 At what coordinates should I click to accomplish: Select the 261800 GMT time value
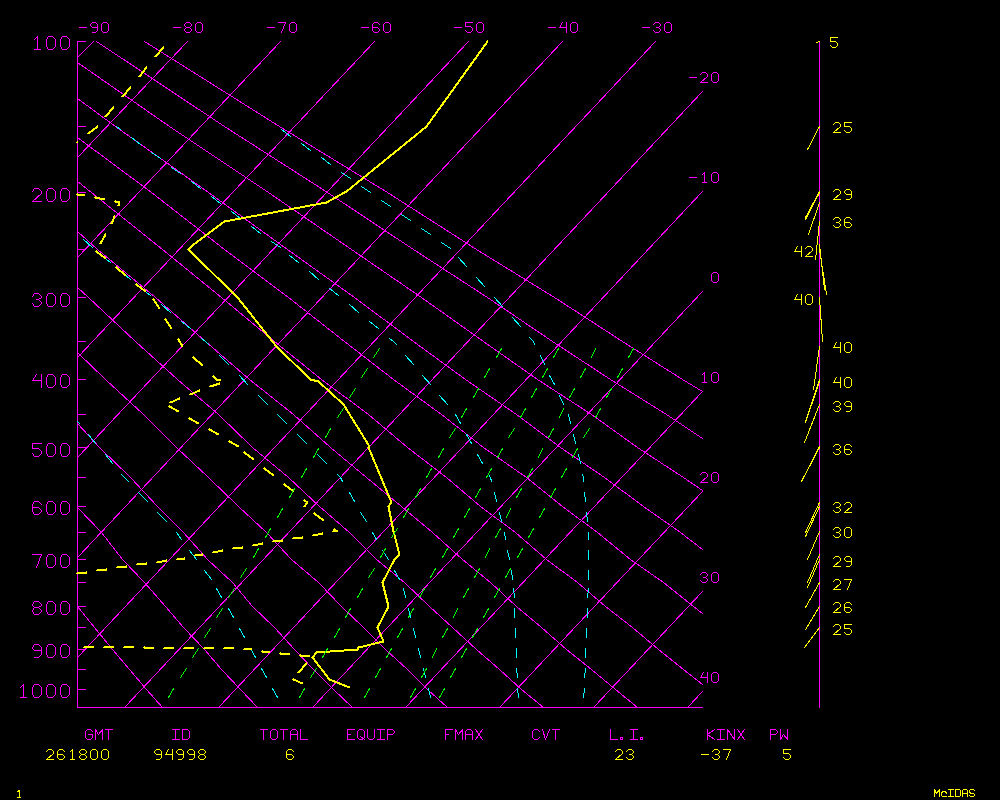point(78,754)
